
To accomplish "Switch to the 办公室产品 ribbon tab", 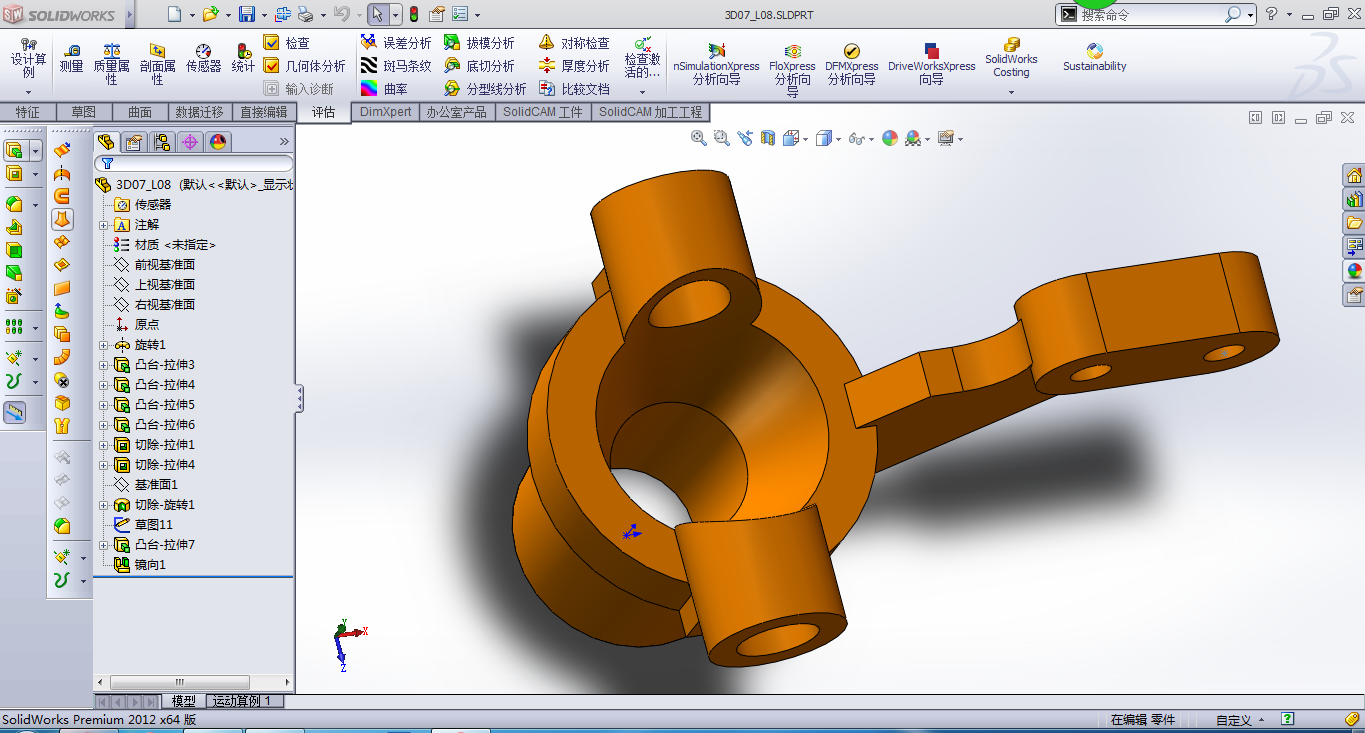I will (456, 112).
